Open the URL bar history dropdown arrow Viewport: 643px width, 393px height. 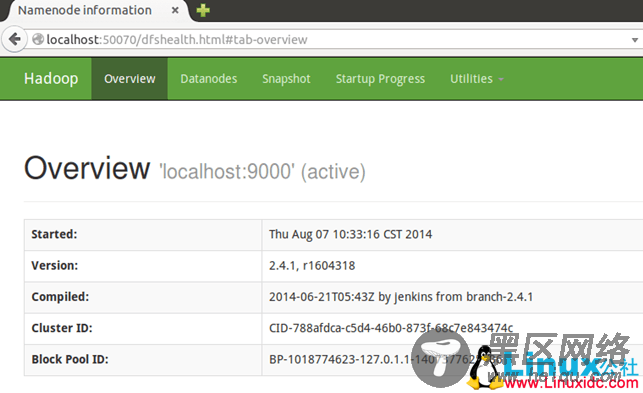coord(635,40)
